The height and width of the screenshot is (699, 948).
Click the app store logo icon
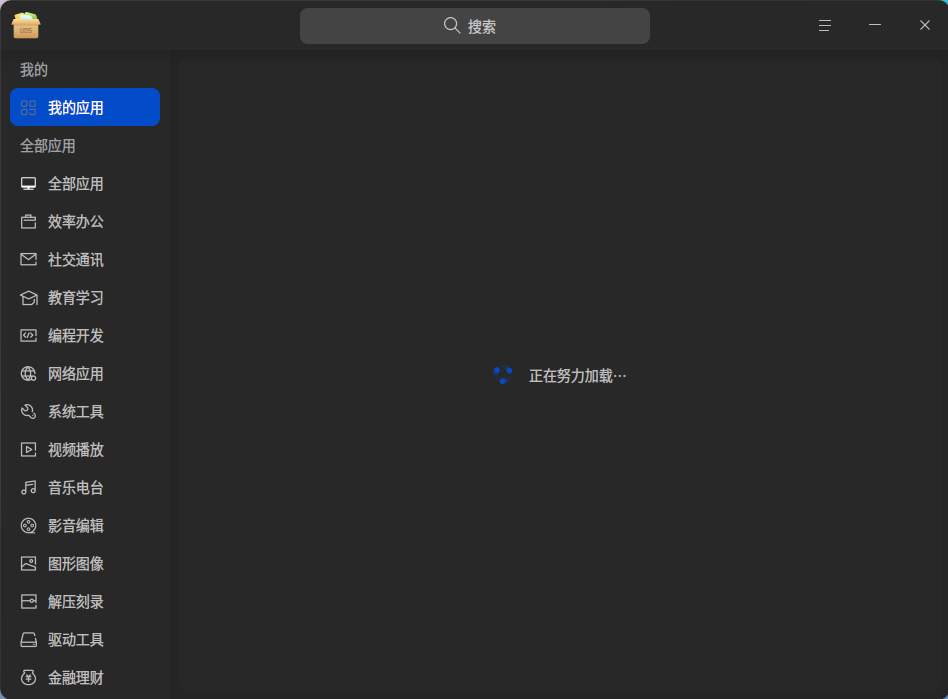pyautogui.click(x=25, y=25)
